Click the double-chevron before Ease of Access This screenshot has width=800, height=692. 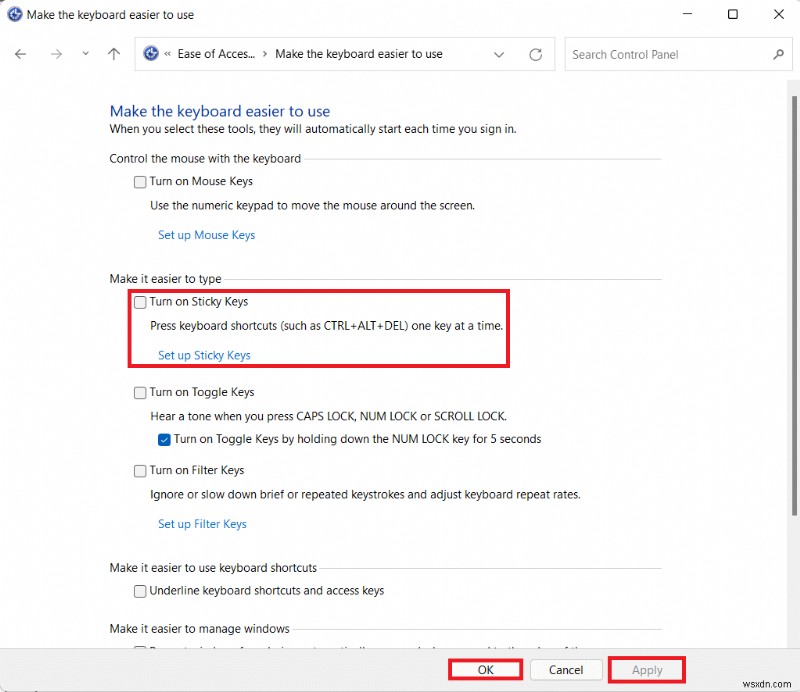(x=167, y=54)
